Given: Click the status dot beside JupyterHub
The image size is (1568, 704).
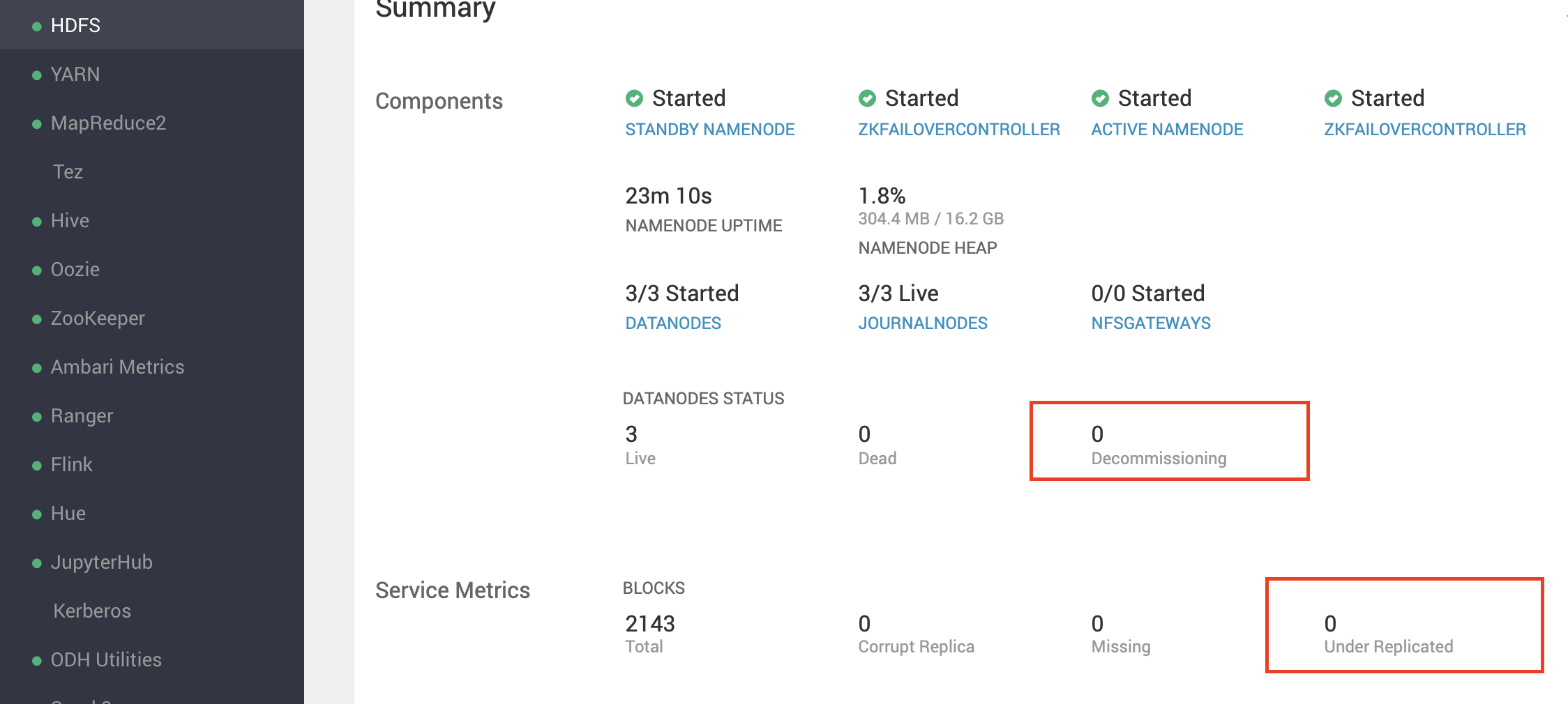Looking at the screenshot, I should pos(37,562).
